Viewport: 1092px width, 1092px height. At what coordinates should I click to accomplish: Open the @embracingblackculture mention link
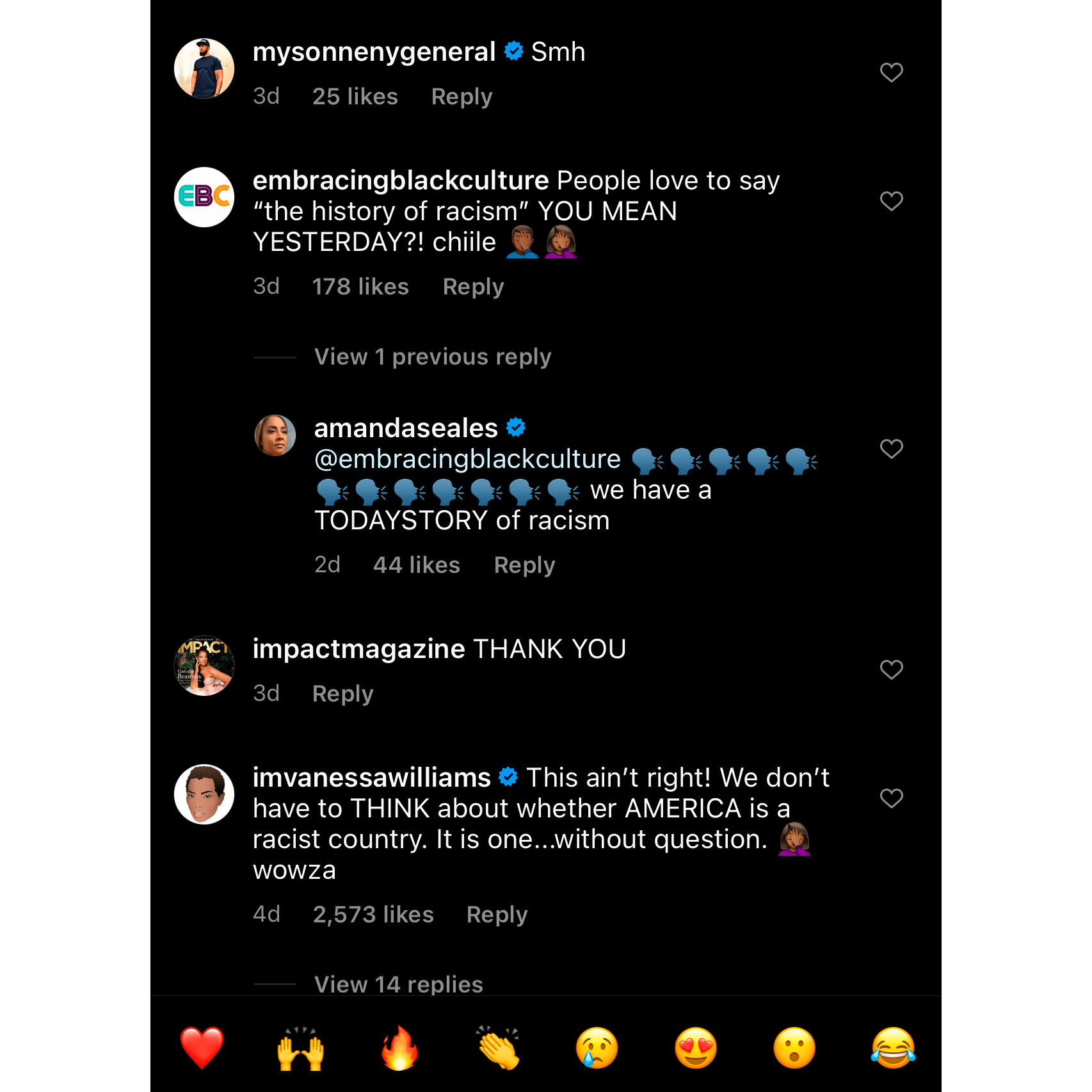[x=467, y=459]
